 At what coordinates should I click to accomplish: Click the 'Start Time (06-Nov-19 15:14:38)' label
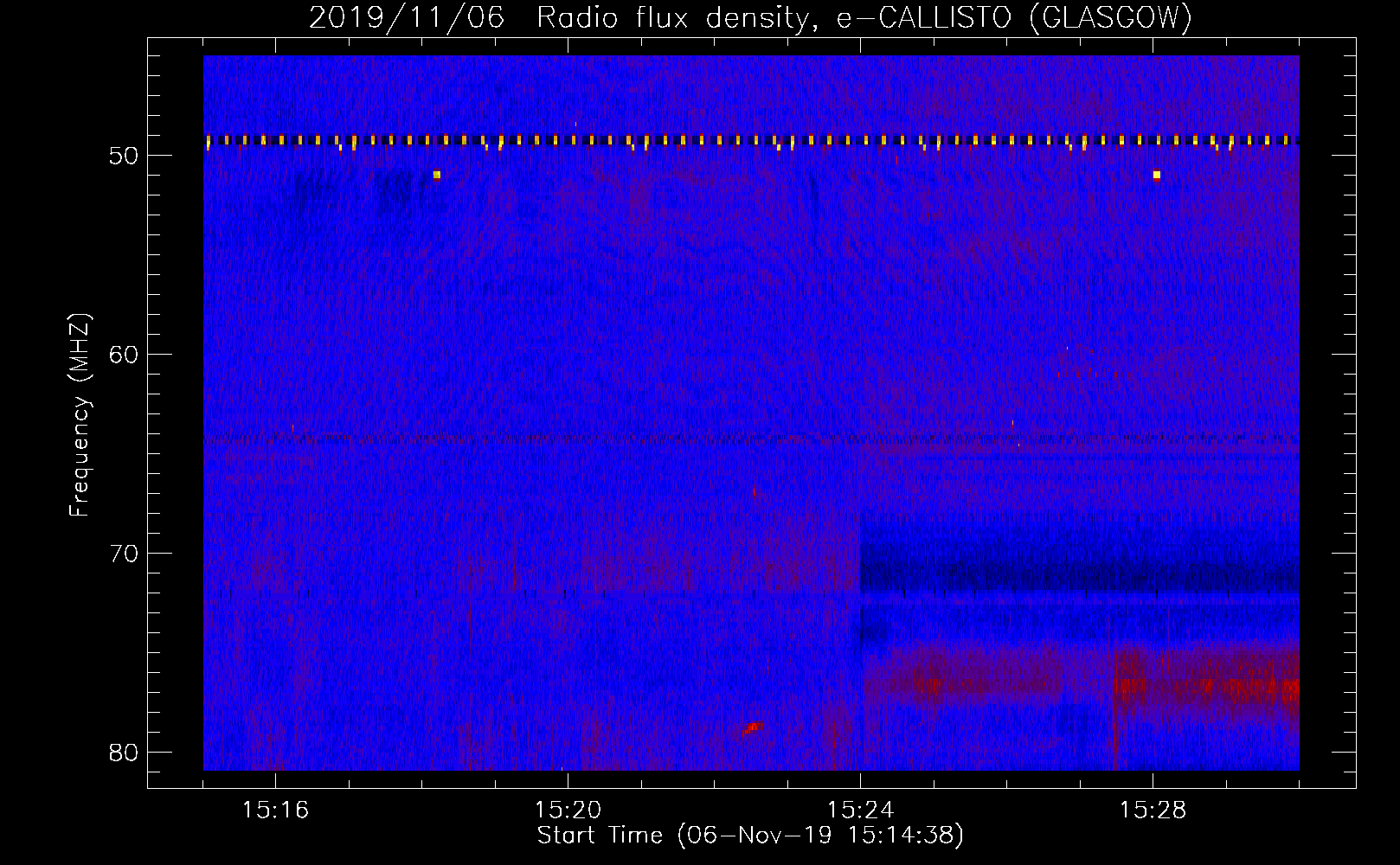(x=750, y=836)
